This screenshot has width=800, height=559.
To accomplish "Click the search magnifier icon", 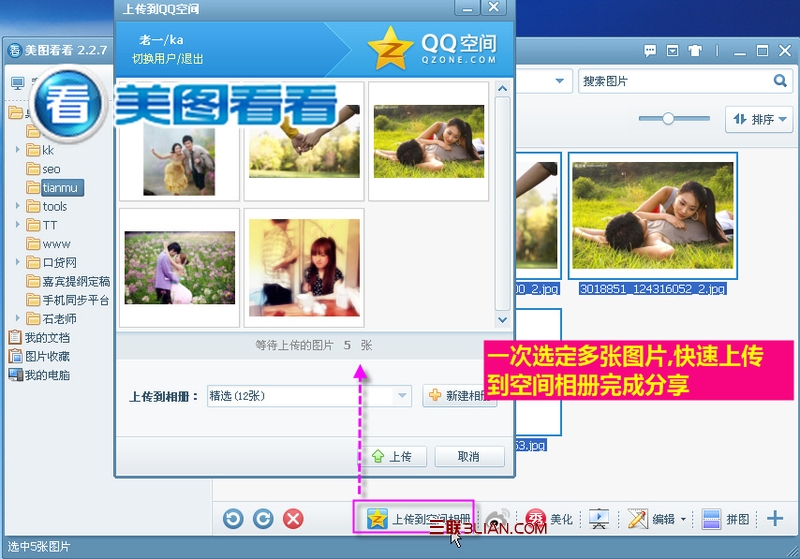I will (780, 81).
